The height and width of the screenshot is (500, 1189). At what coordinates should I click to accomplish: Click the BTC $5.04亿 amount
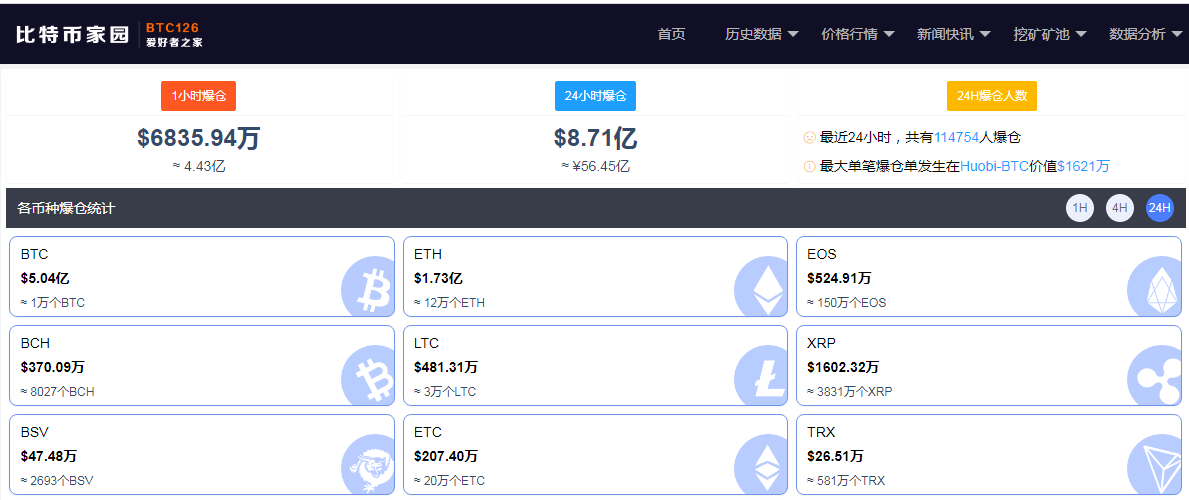[45, 278]
